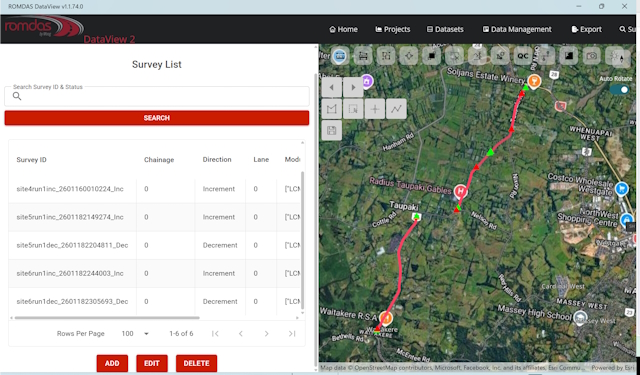Click the right arrow map navigation button
Image resolution: width=640 pixels, height=375 pixels.
[353, 87]
